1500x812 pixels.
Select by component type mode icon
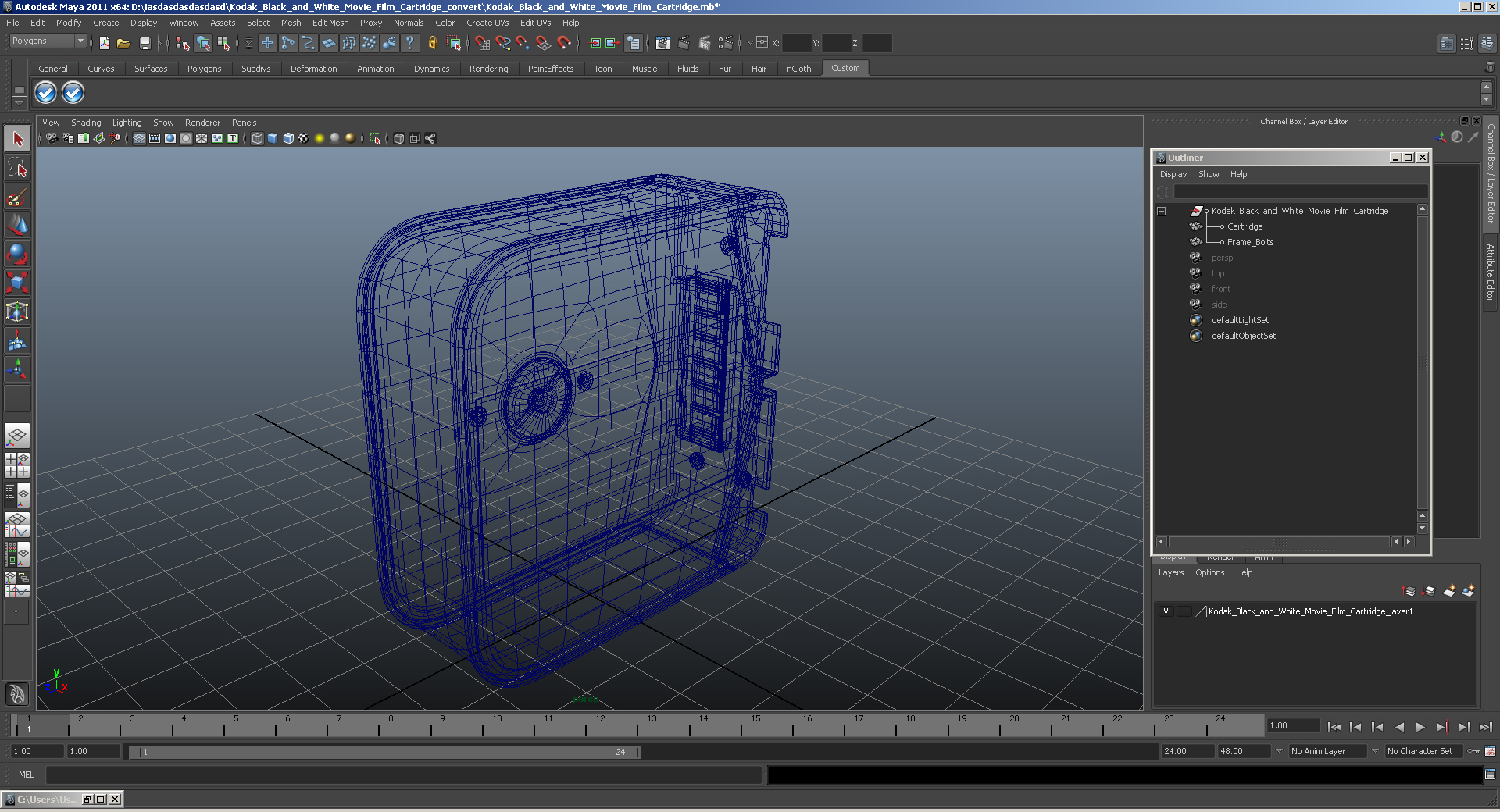pos(223,43)
